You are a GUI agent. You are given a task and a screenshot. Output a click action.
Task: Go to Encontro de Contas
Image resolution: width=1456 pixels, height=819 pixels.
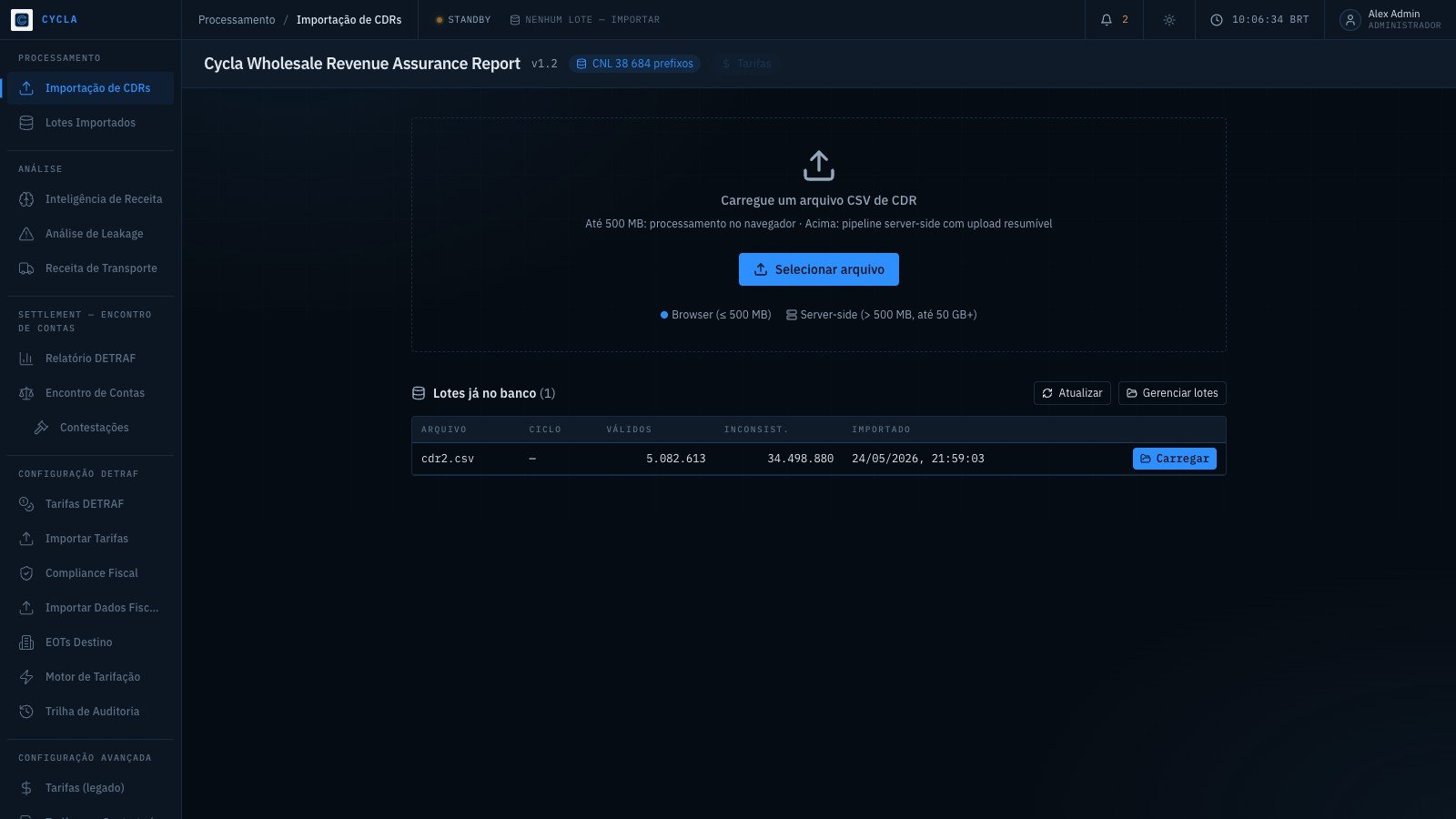(x=90, y=393)
